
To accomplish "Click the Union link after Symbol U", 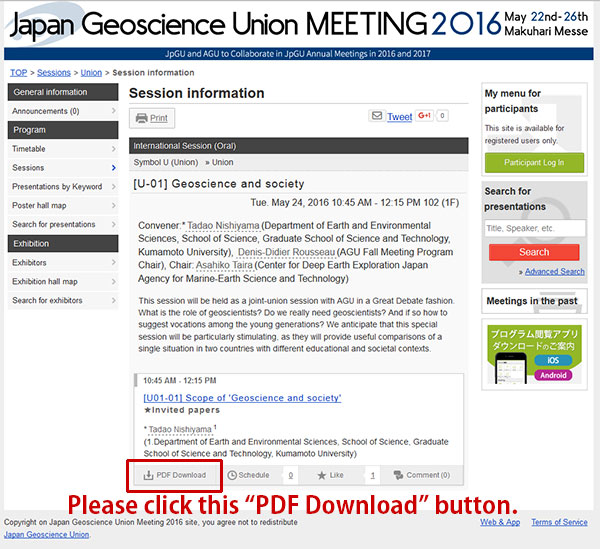I will [222, 162].
